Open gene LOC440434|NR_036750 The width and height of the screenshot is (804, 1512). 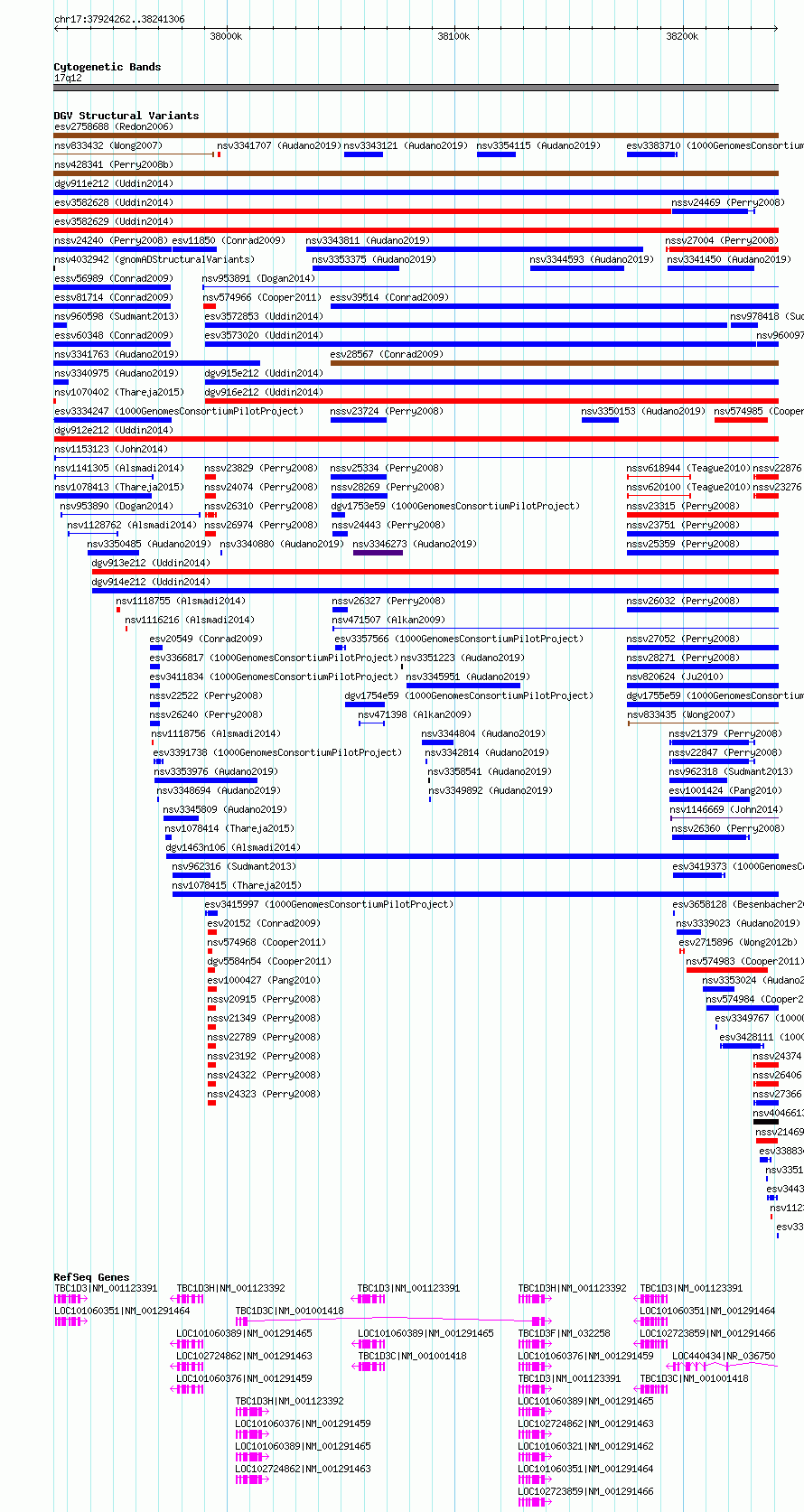(724, 1356)
